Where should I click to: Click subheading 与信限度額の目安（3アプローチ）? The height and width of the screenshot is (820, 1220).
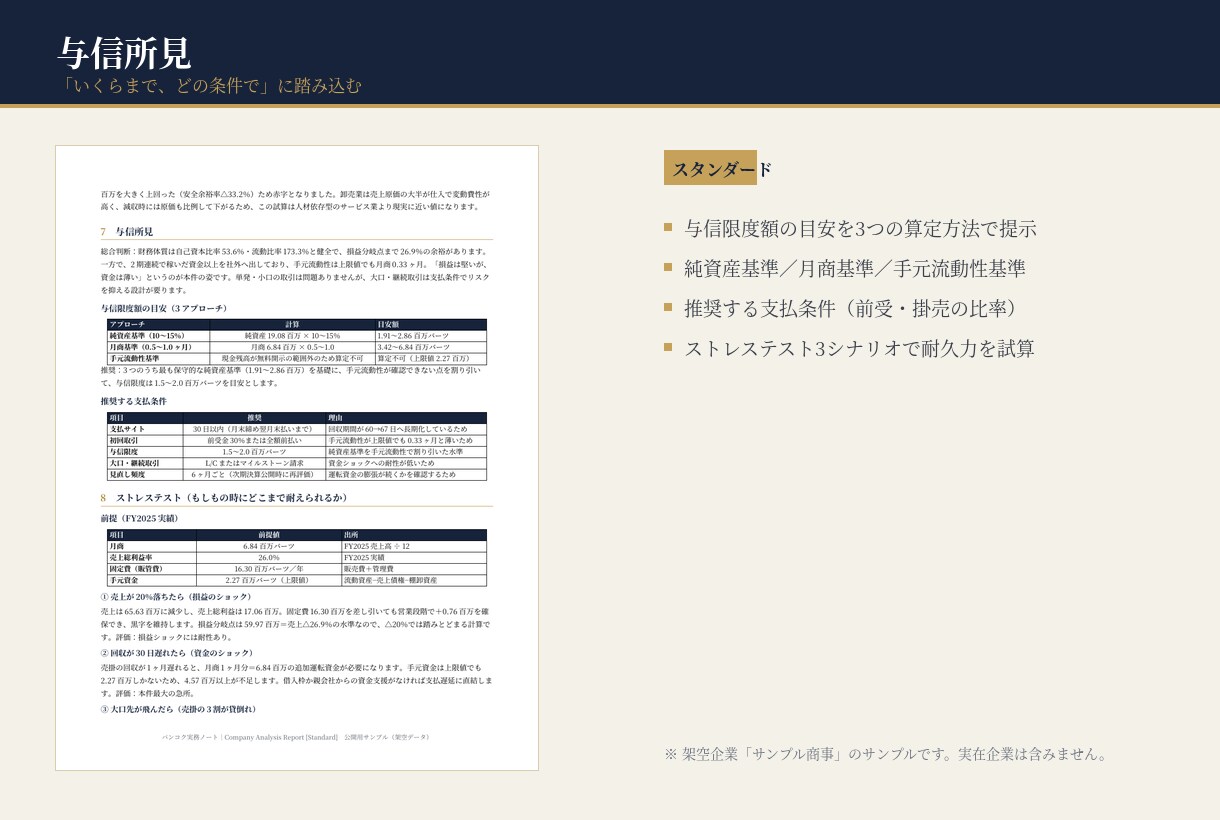click(x=165, y=308)
